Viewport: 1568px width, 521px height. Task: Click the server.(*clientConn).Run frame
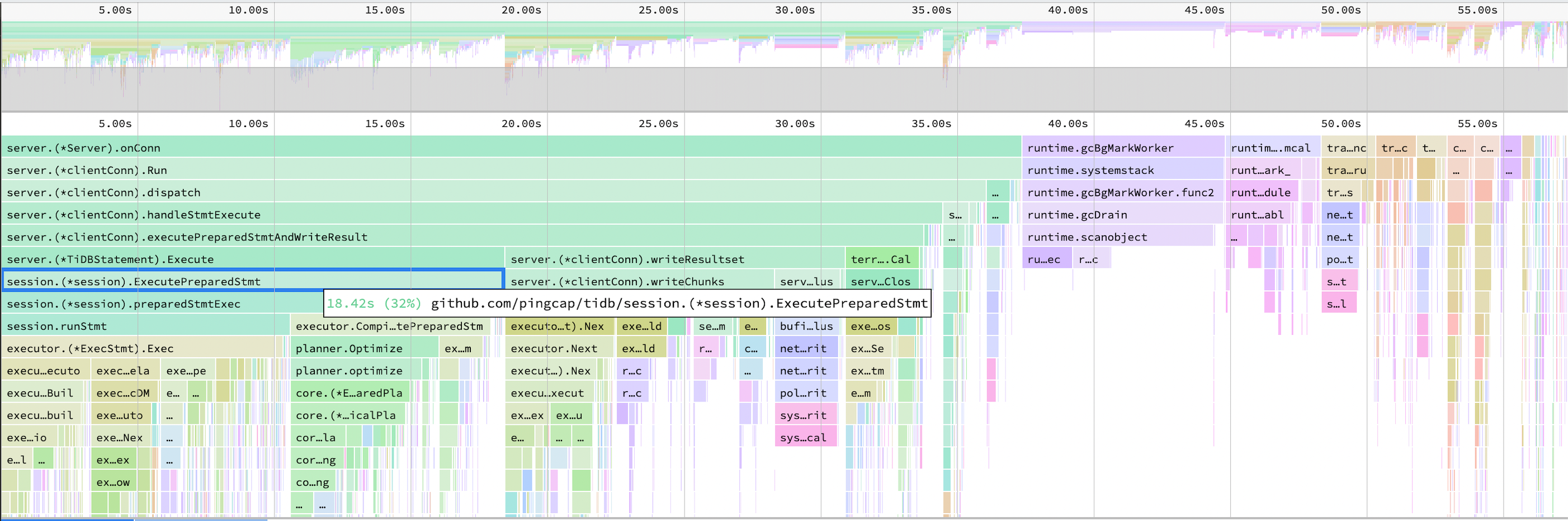coord(243,170)
